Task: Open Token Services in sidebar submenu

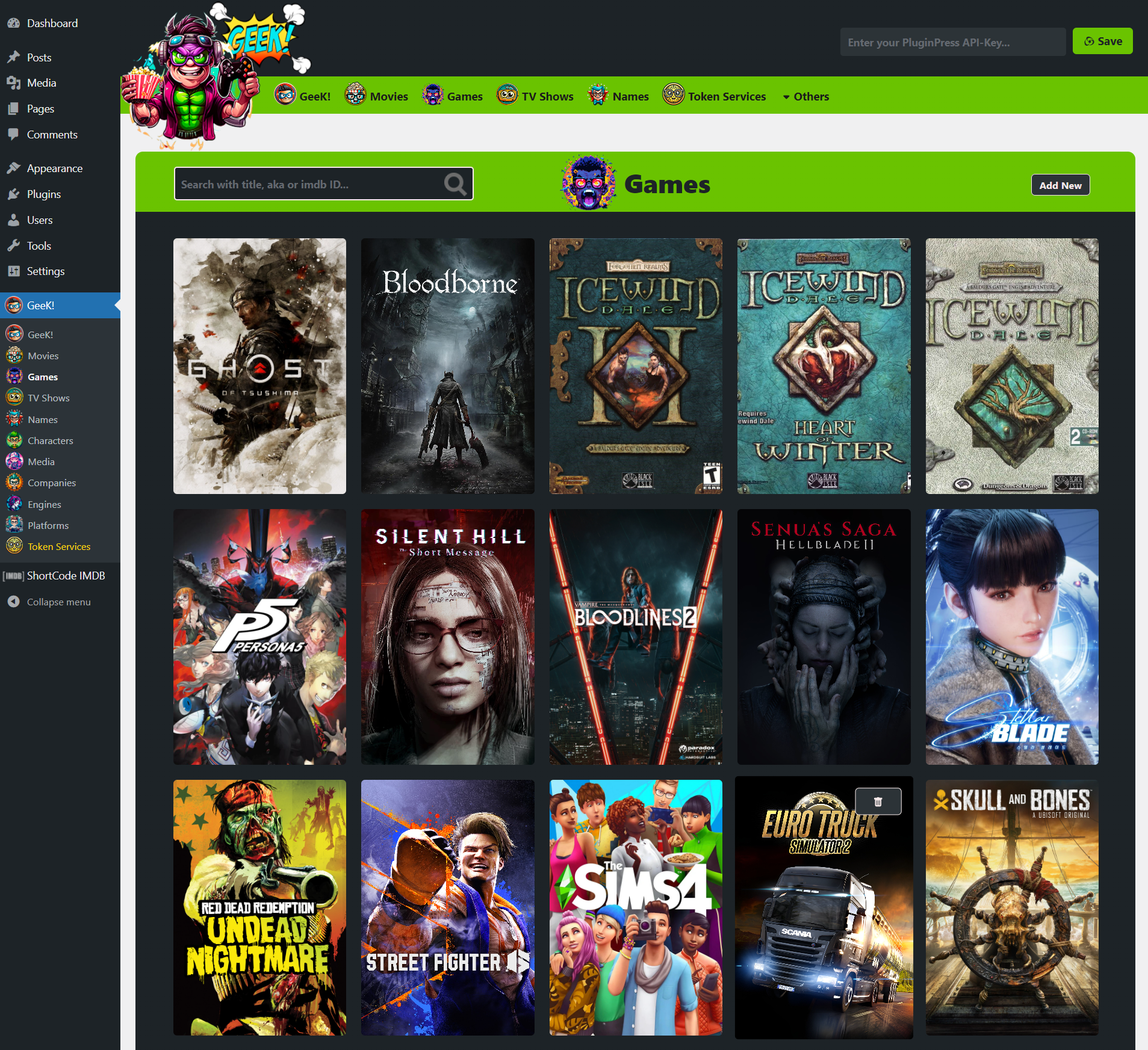Action: click(x=60, y=546)
